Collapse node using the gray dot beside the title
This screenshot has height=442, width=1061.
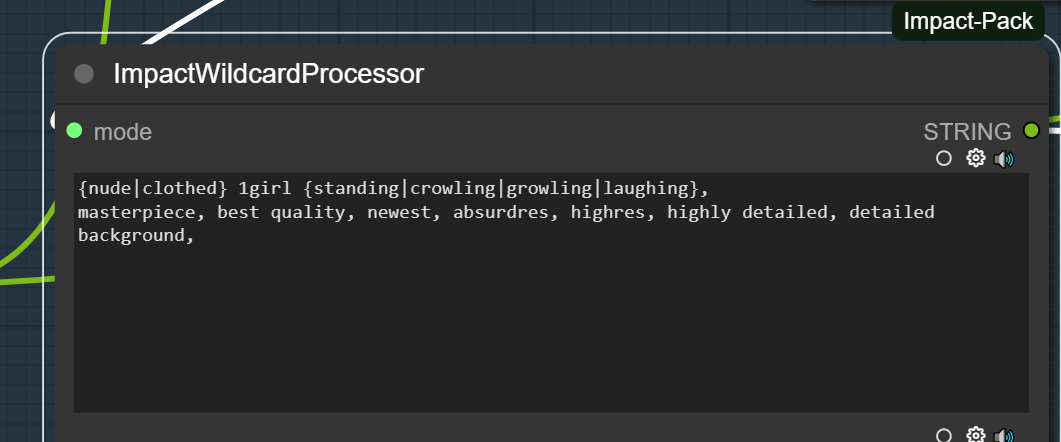tap(84, 73)
